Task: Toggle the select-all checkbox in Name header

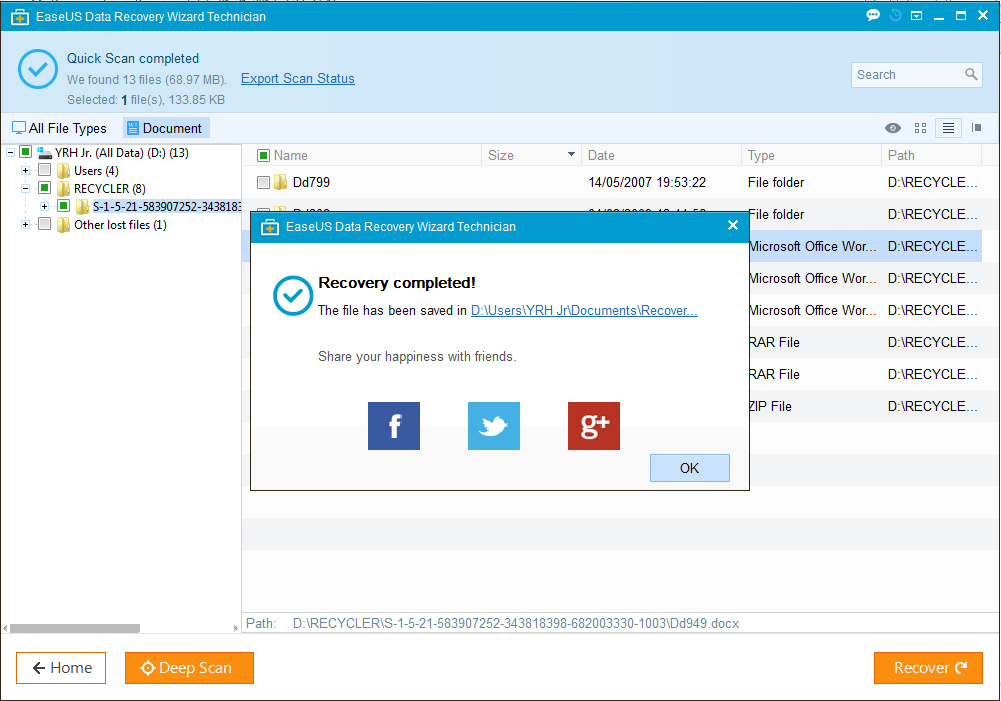Action: 263,155
